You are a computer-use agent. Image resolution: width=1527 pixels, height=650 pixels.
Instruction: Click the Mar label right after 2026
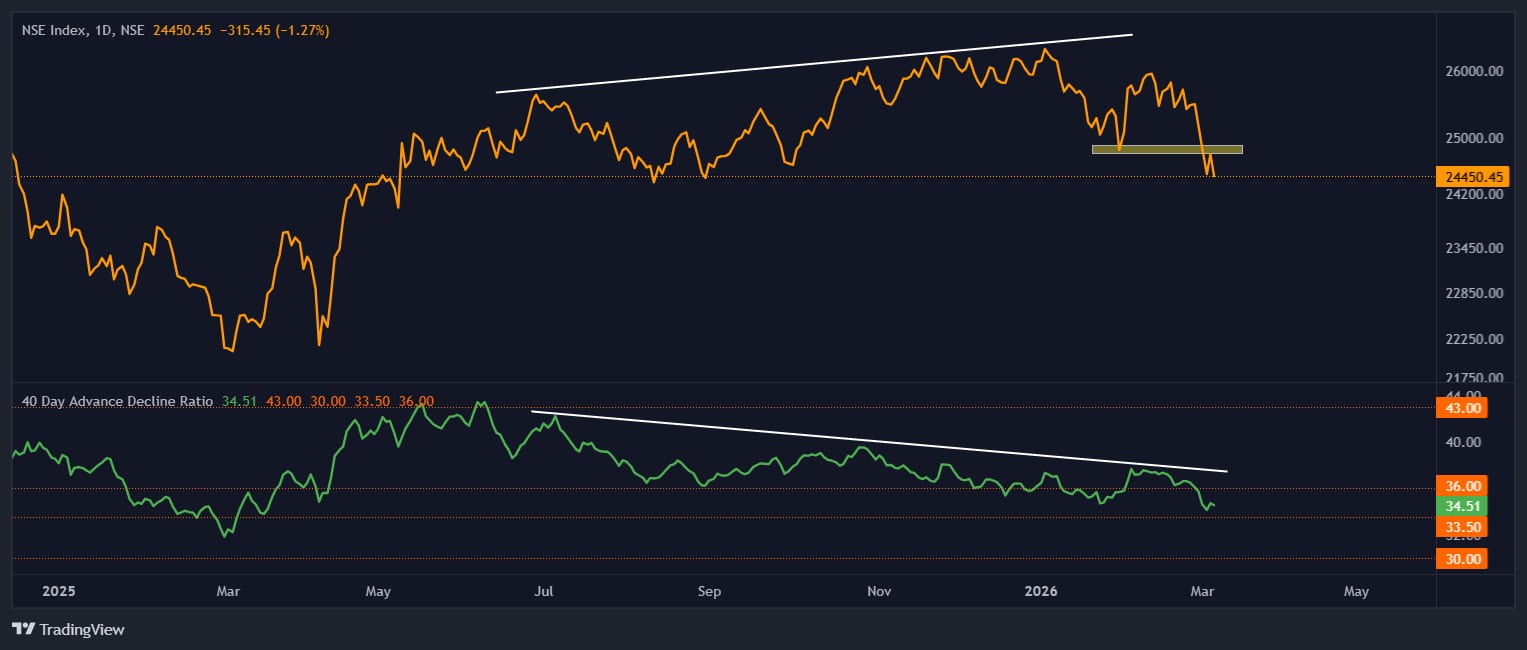[x=1203, y=591]
